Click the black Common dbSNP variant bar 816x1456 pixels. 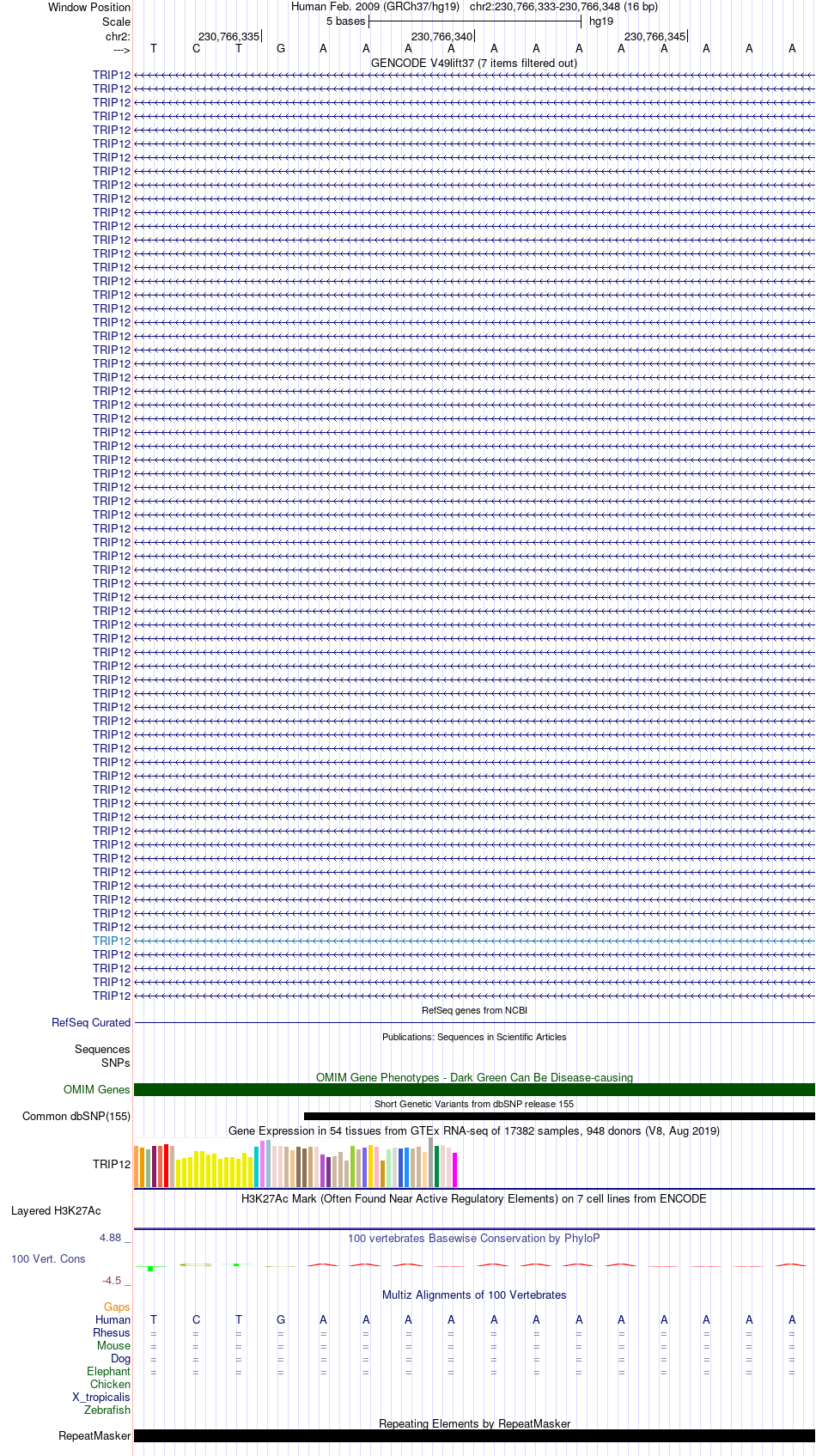pyautogui.click(x=559, y=1116)
